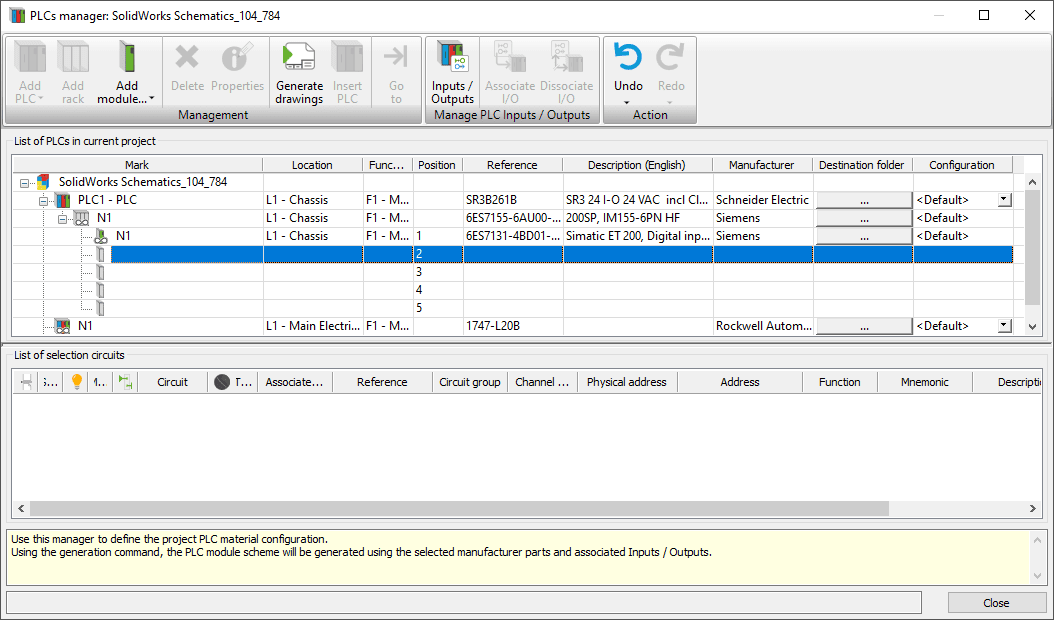Click the PLC icon of the 1747-L20B row
Screen dimensions: 1054x620
click(x=63, y=326)
